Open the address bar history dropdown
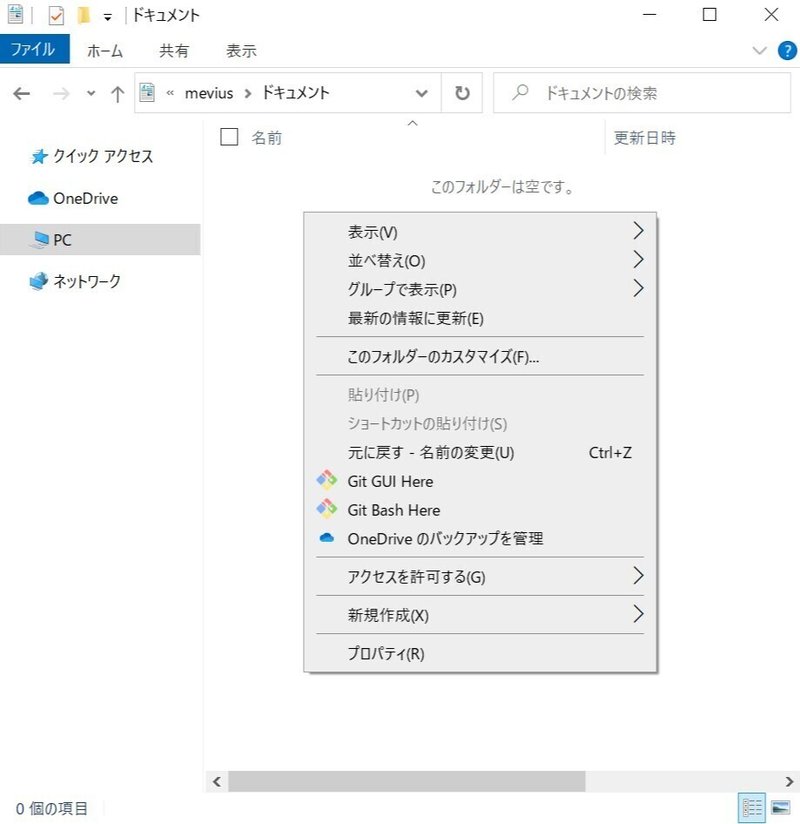Viewport: 800px width, 824px height. (422, 92)
